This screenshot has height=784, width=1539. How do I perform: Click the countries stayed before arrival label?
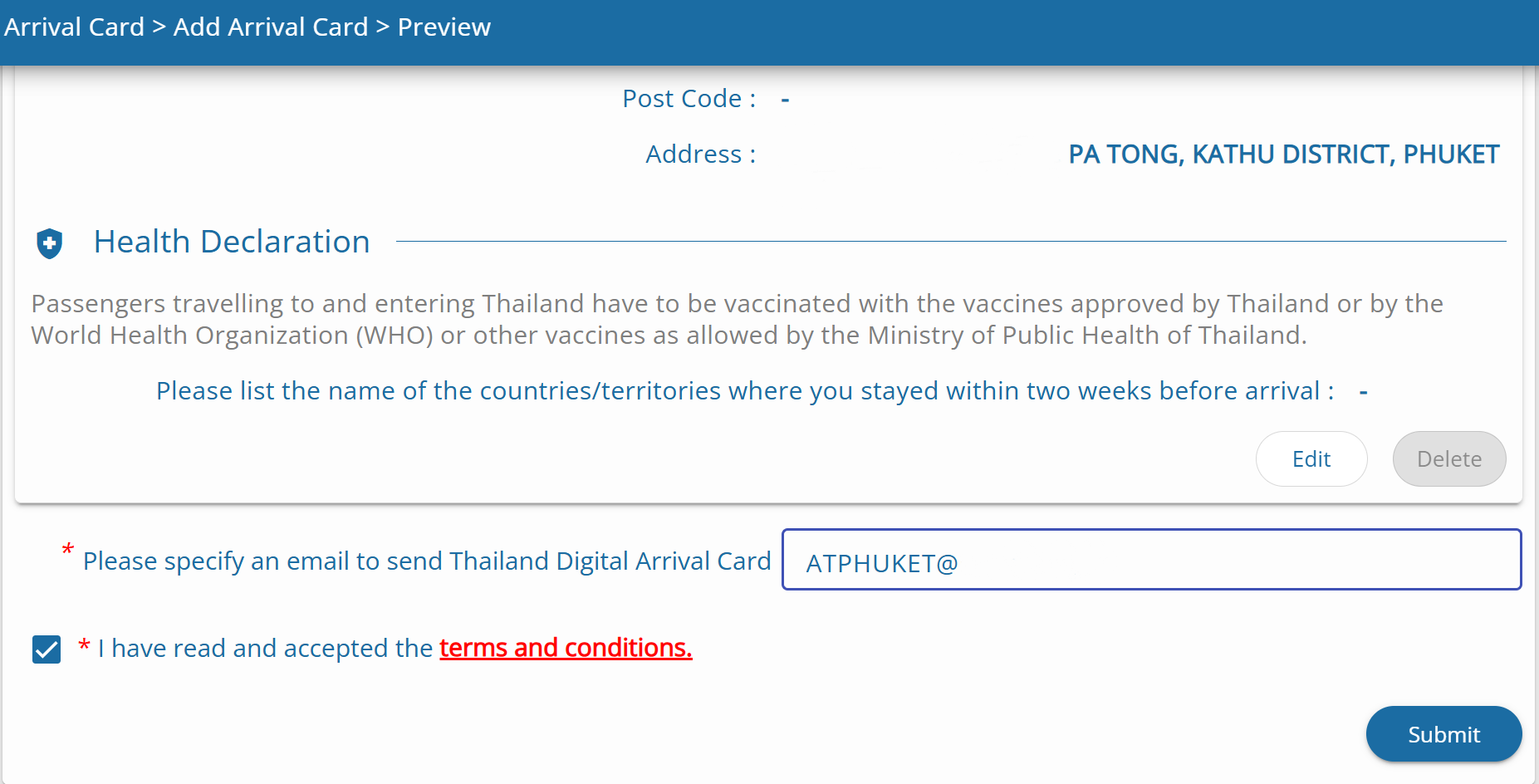(x=745, y=391)
